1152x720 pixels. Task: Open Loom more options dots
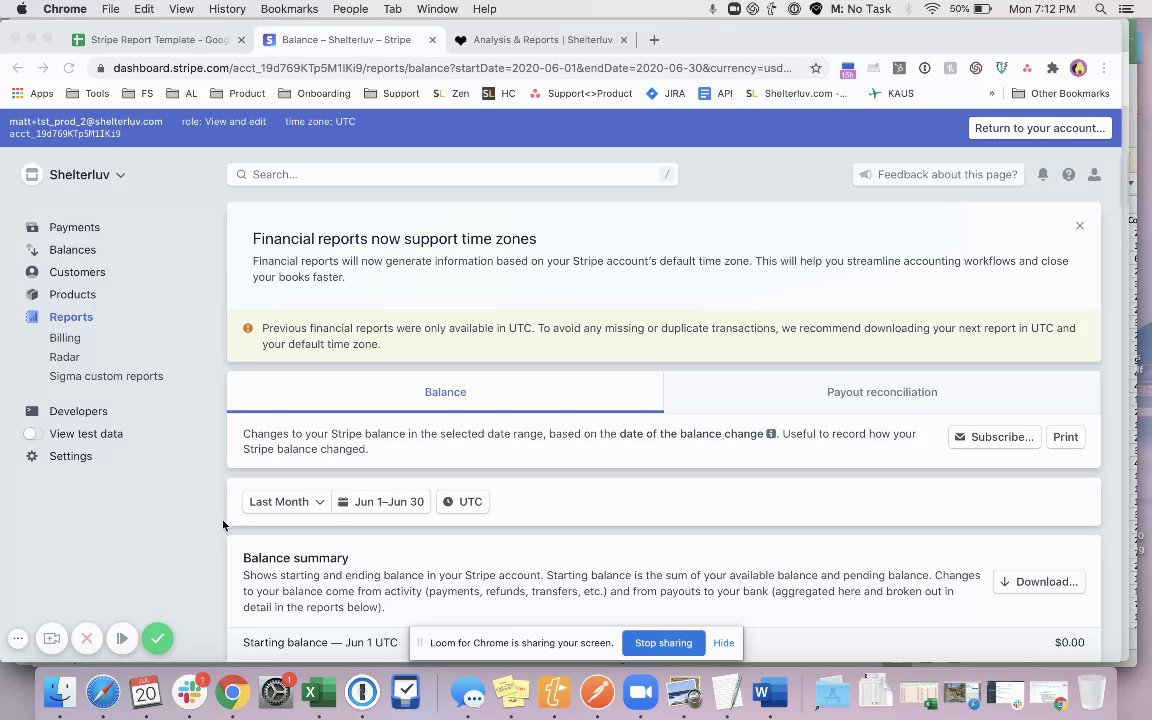tap(18, 638)
